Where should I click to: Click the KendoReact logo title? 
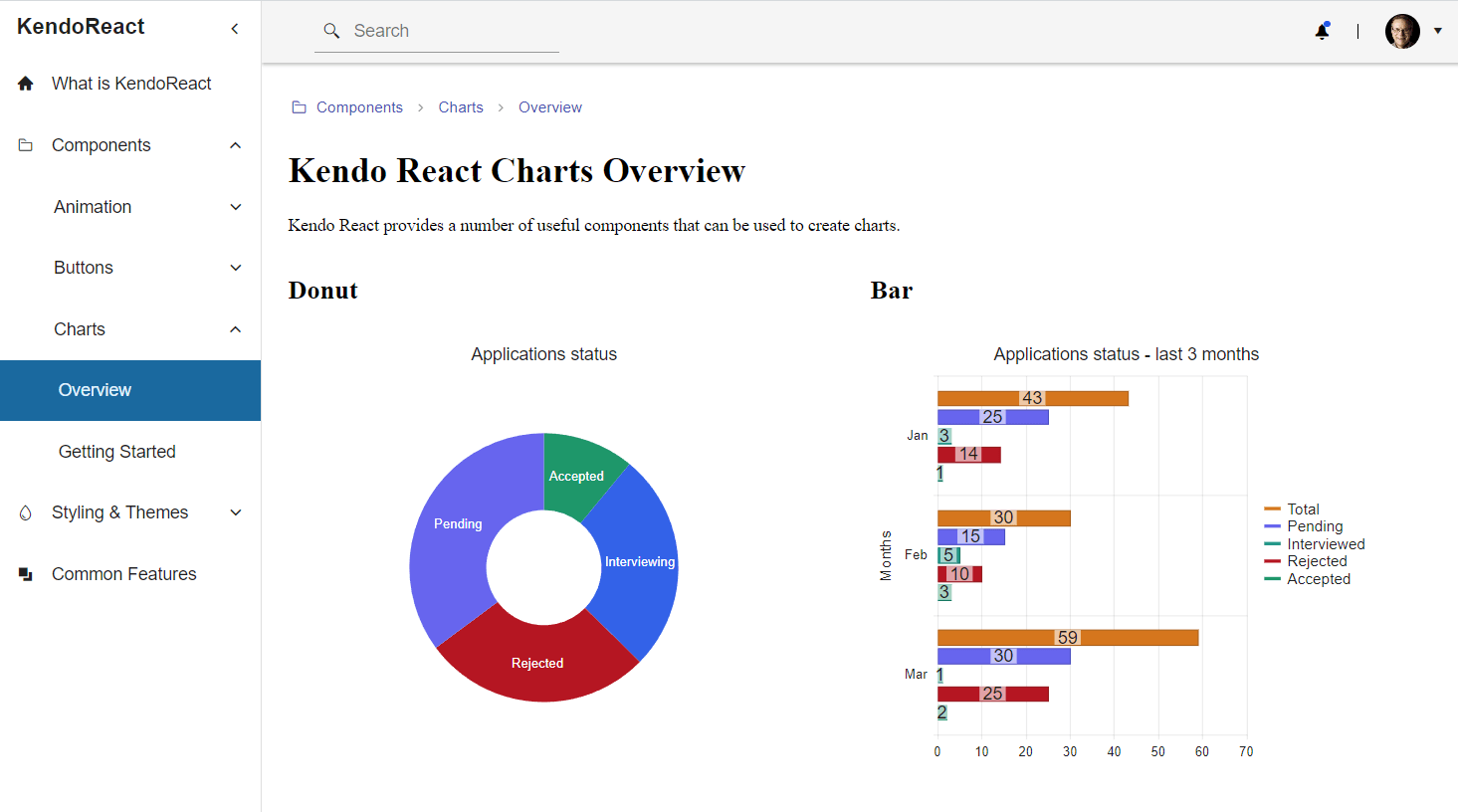(x=81, y=27)
